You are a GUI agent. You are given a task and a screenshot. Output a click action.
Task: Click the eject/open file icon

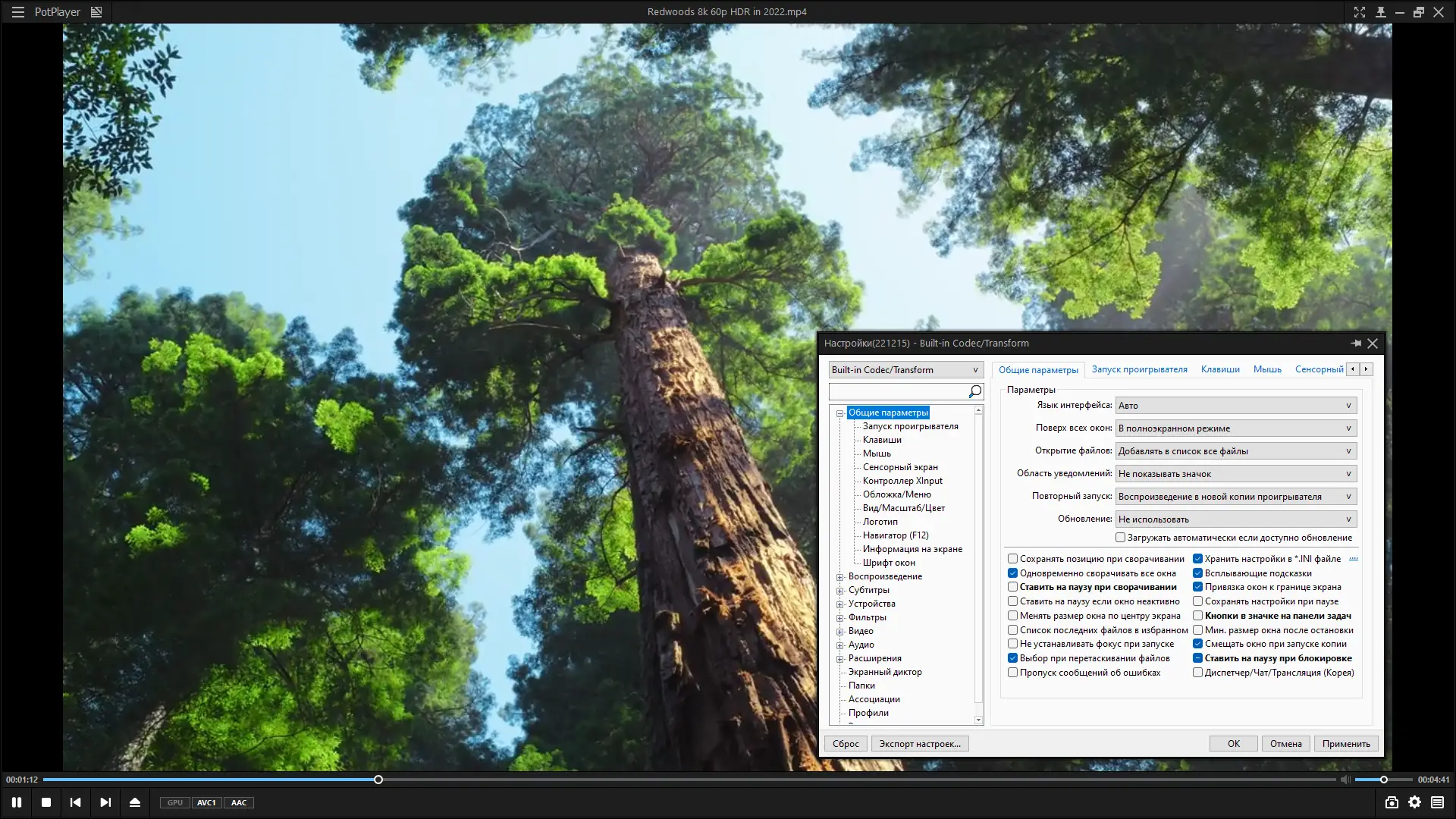135,802
